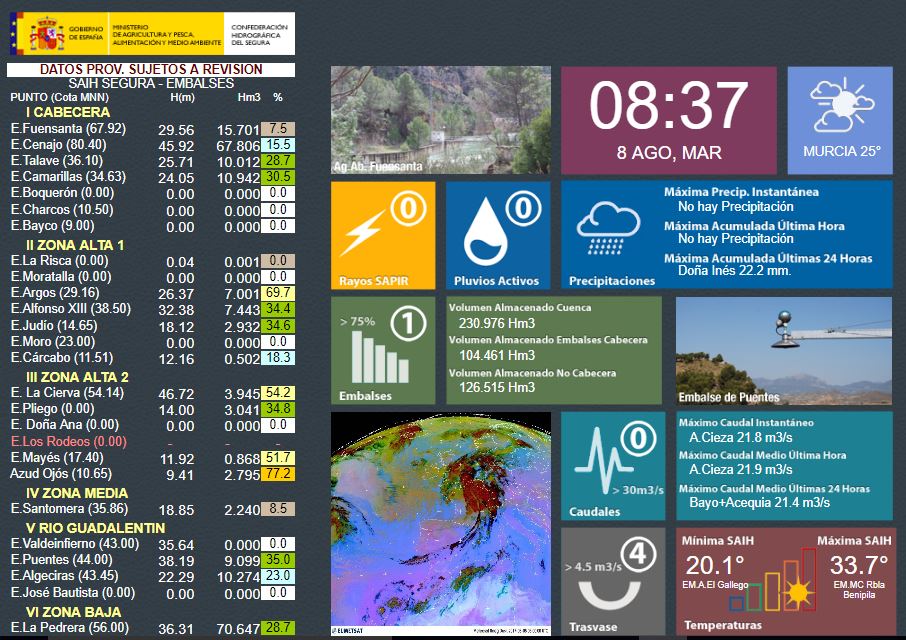906x640 pixels.
Task: Click the Máxima SAIH 33.7° temperature
Action: [859, 565]
